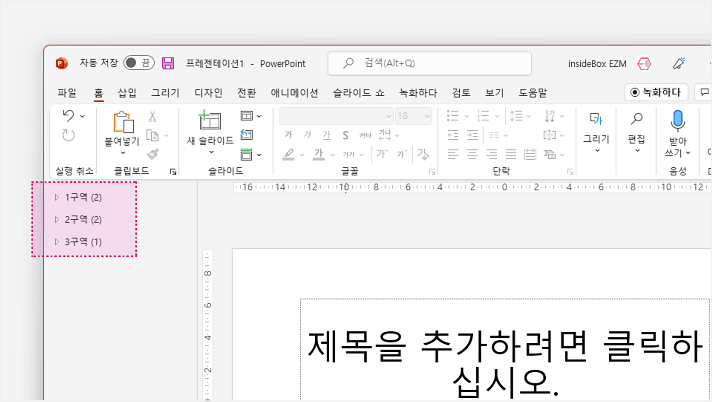The image size is (712, 402).
Task: Toggle underline text formatting
Action: coord(326,135)
